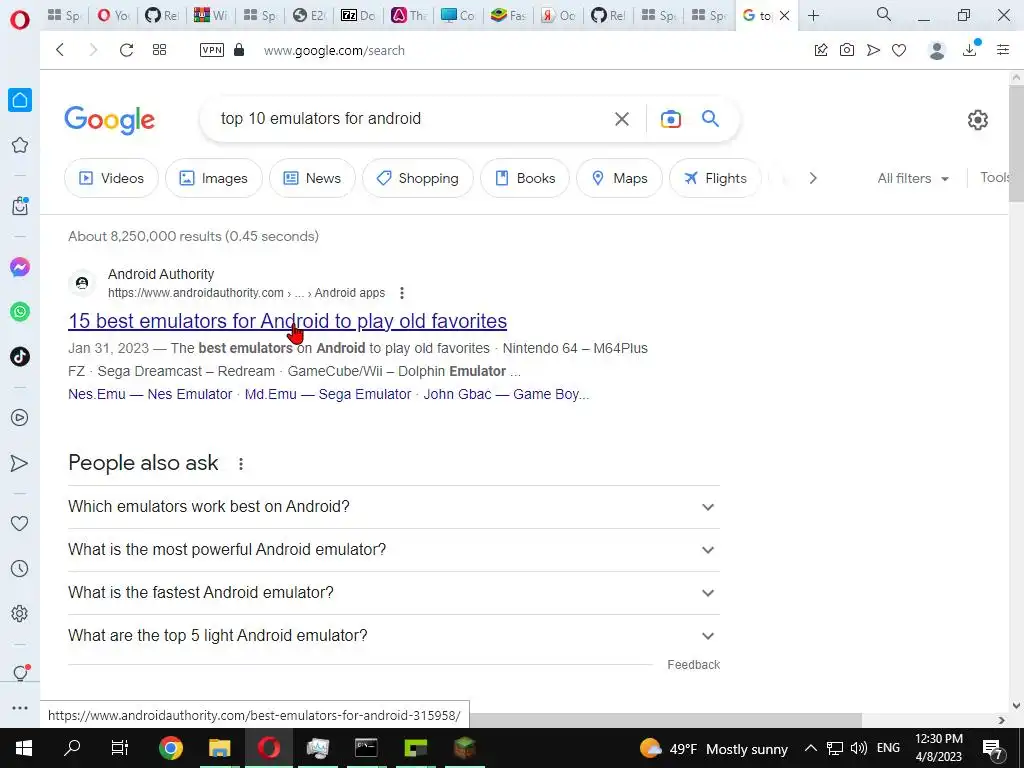This screenshot has height=768, width=1024.
Task: Click the page's horizontal scrollbar
Action: point(665,720)
